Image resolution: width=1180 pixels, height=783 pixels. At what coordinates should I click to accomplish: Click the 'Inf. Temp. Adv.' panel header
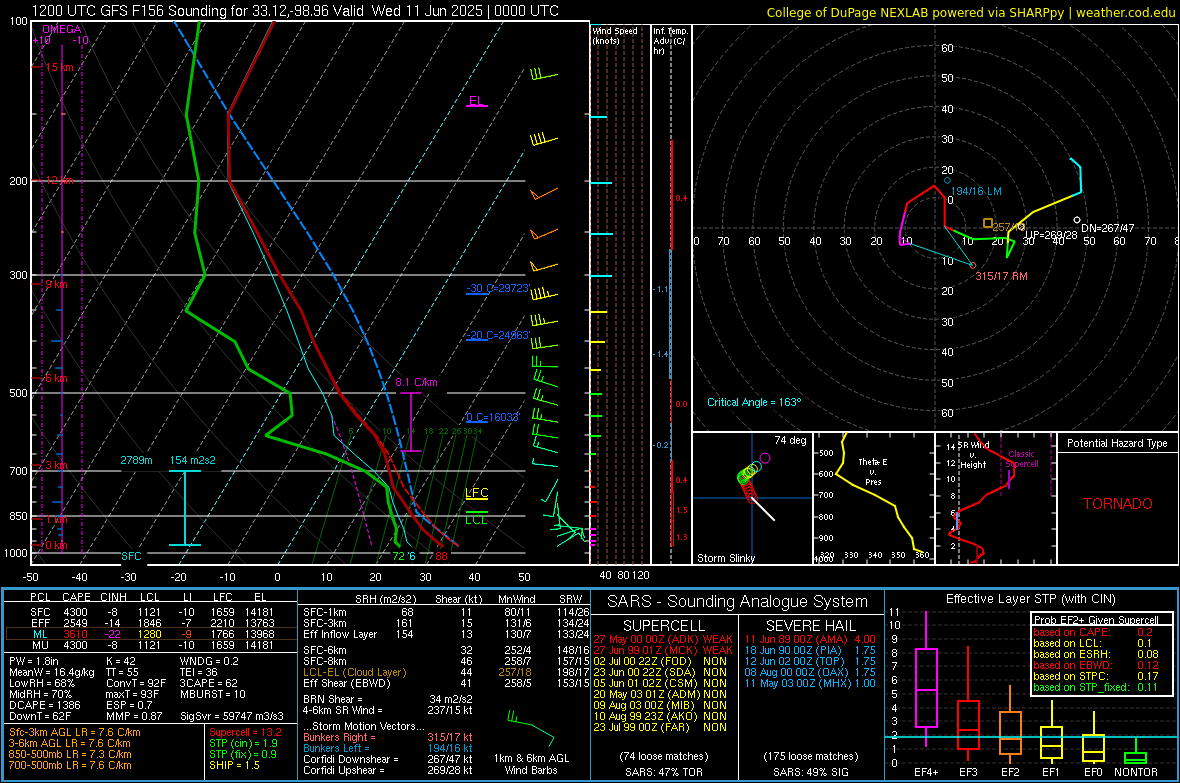(671, 41)
